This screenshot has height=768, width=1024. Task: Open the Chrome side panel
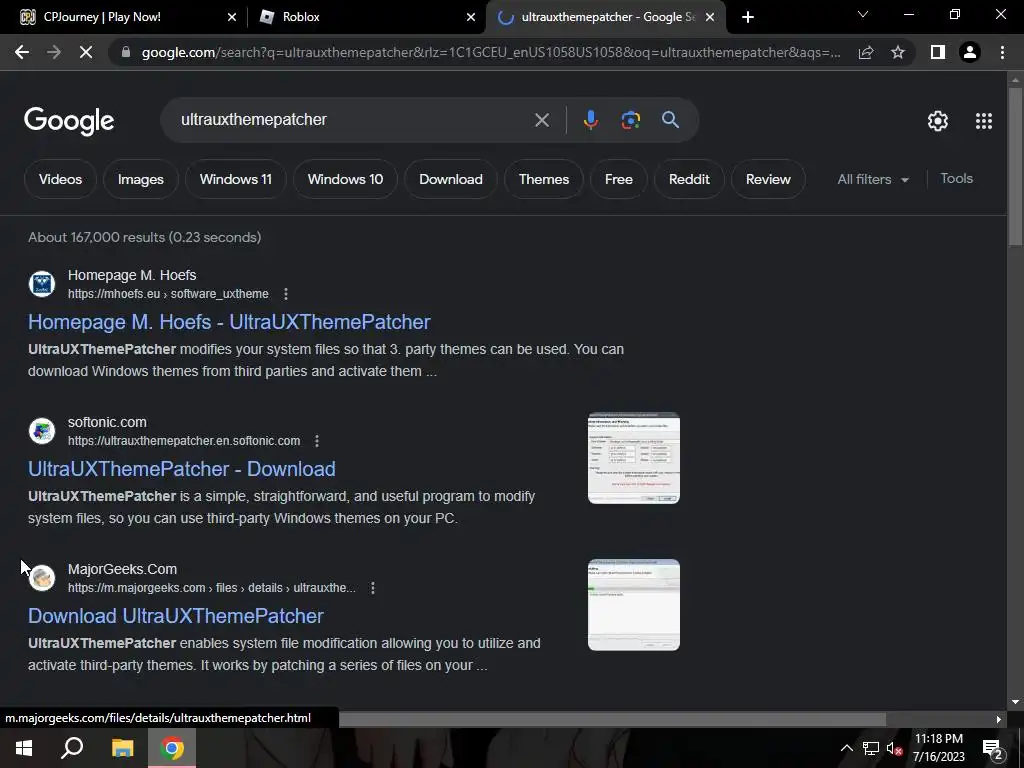coord(938,52)
